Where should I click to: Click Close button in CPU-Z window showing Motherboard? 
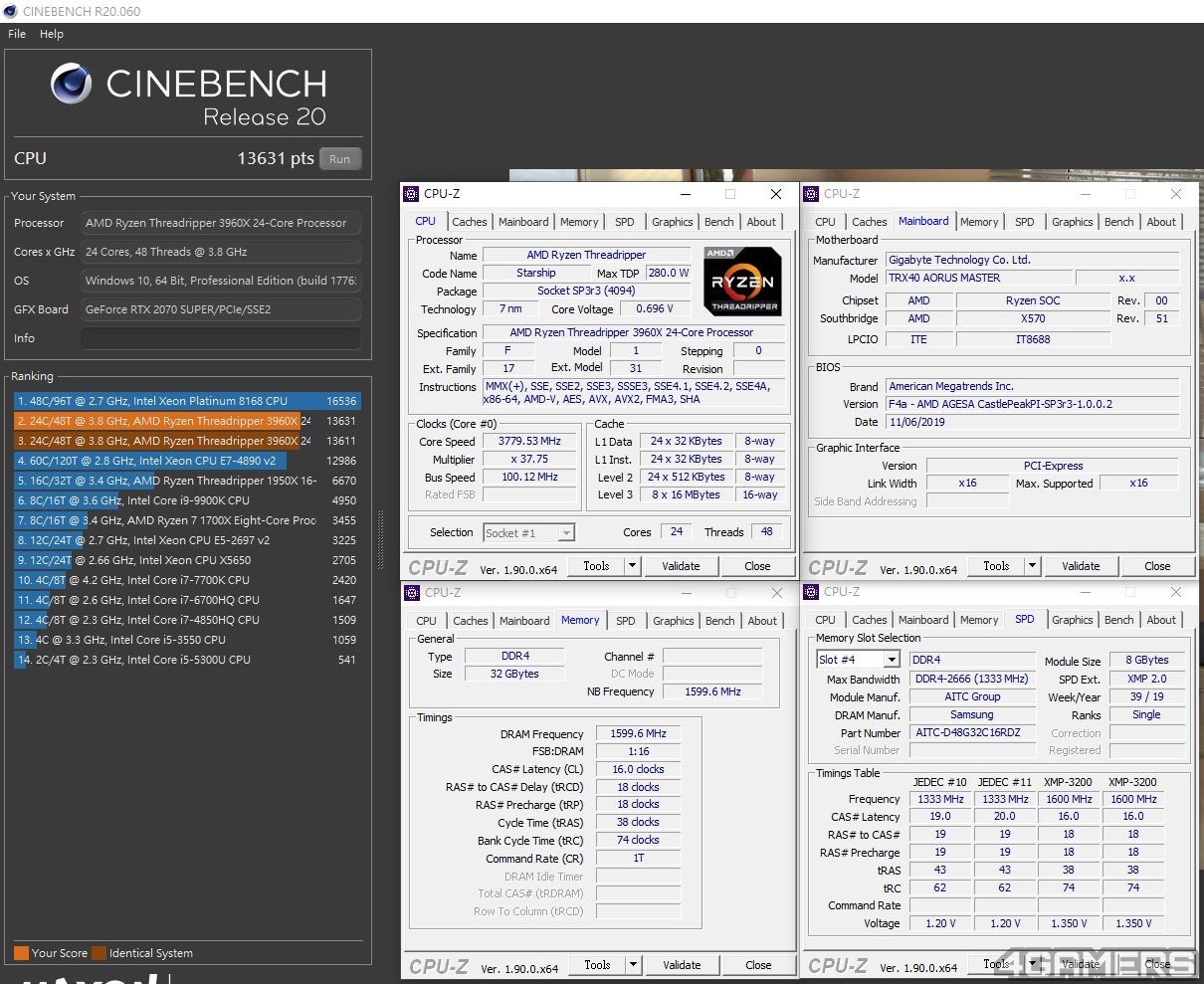click(x=1157, y=566)
